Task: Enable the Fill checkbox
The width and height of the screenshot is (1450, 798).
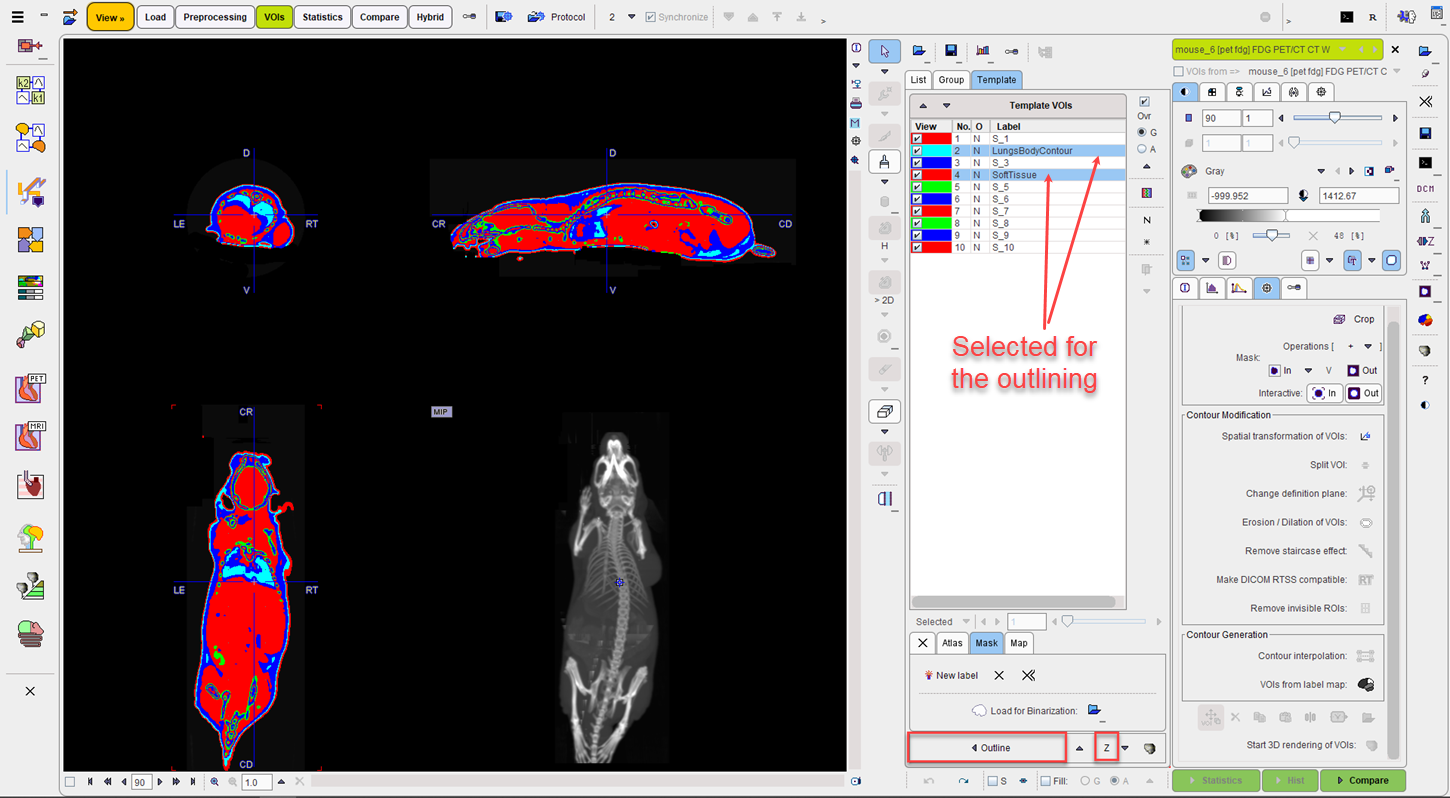Action: tap(1045, 781)
